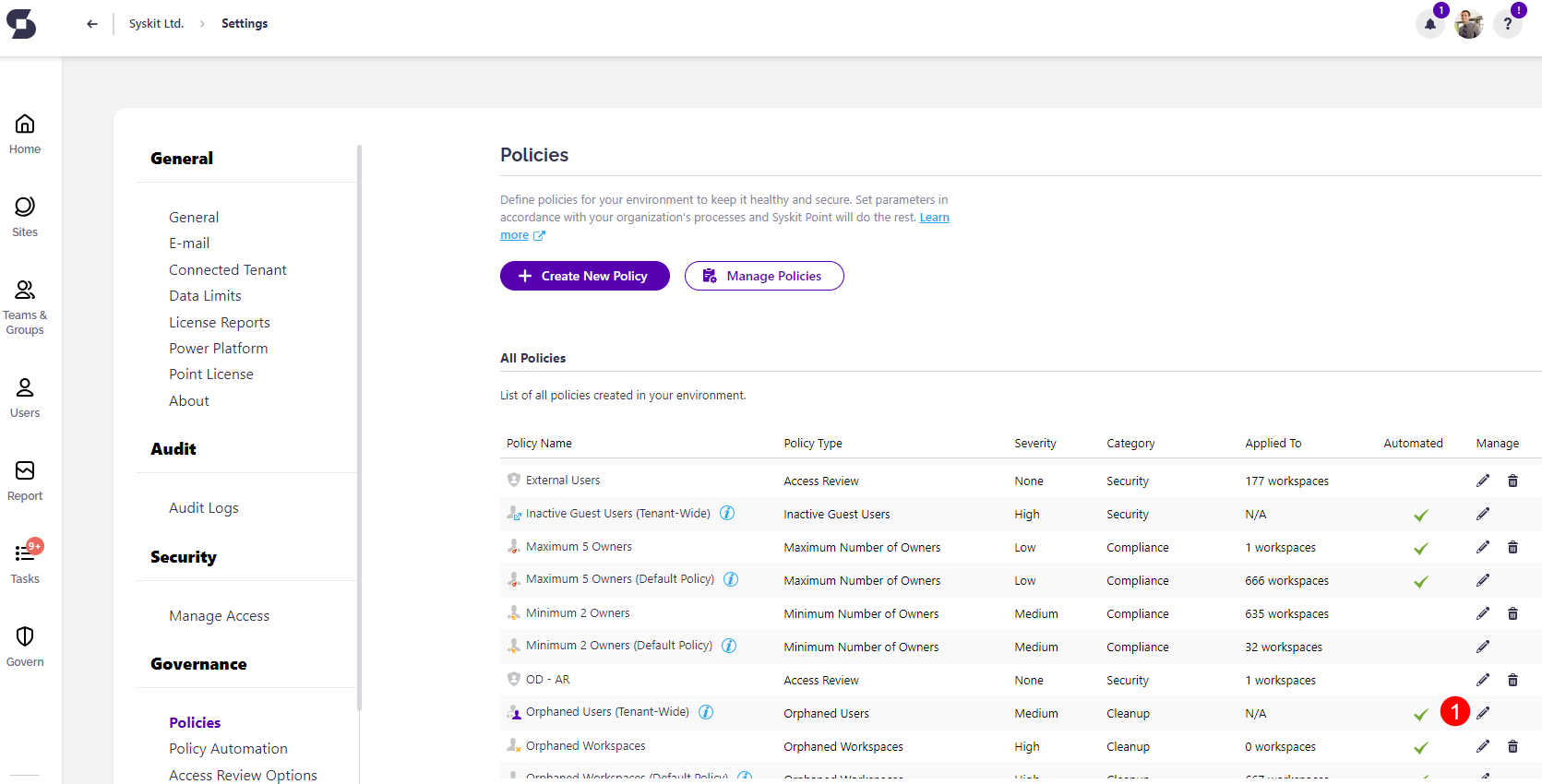Open the notifications bell
1542x784 pixels.
tap(1430, 24)
